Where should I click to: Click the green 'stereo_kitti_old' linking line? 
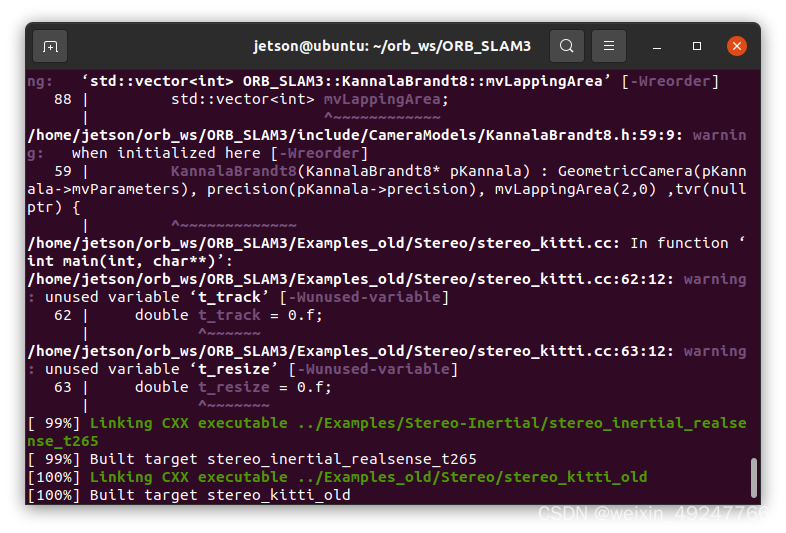[338, 477]
